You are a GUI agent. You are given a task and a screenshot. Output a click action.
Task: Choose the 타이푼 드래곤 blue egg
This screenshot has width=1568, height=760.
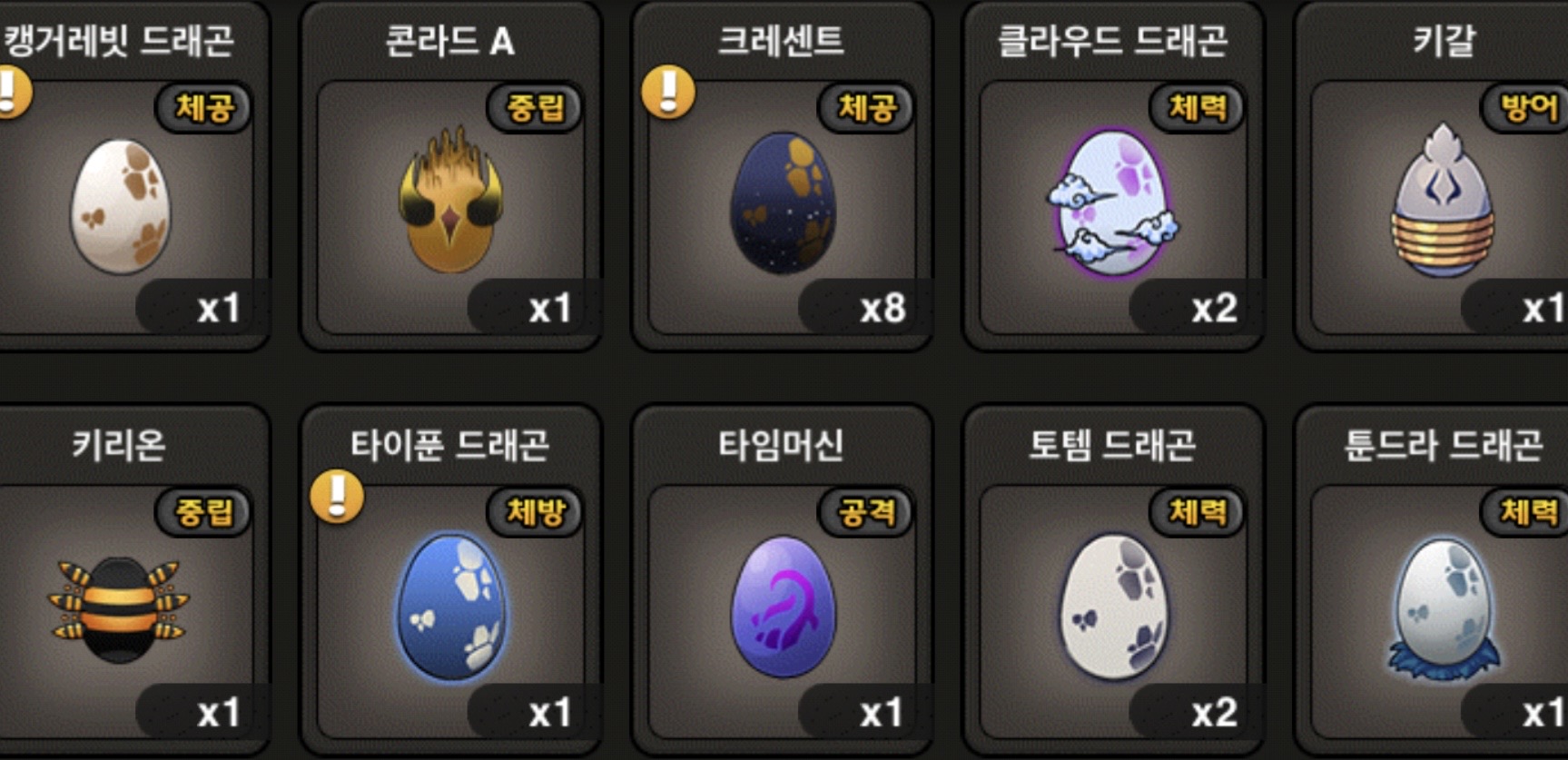[451, 607]
